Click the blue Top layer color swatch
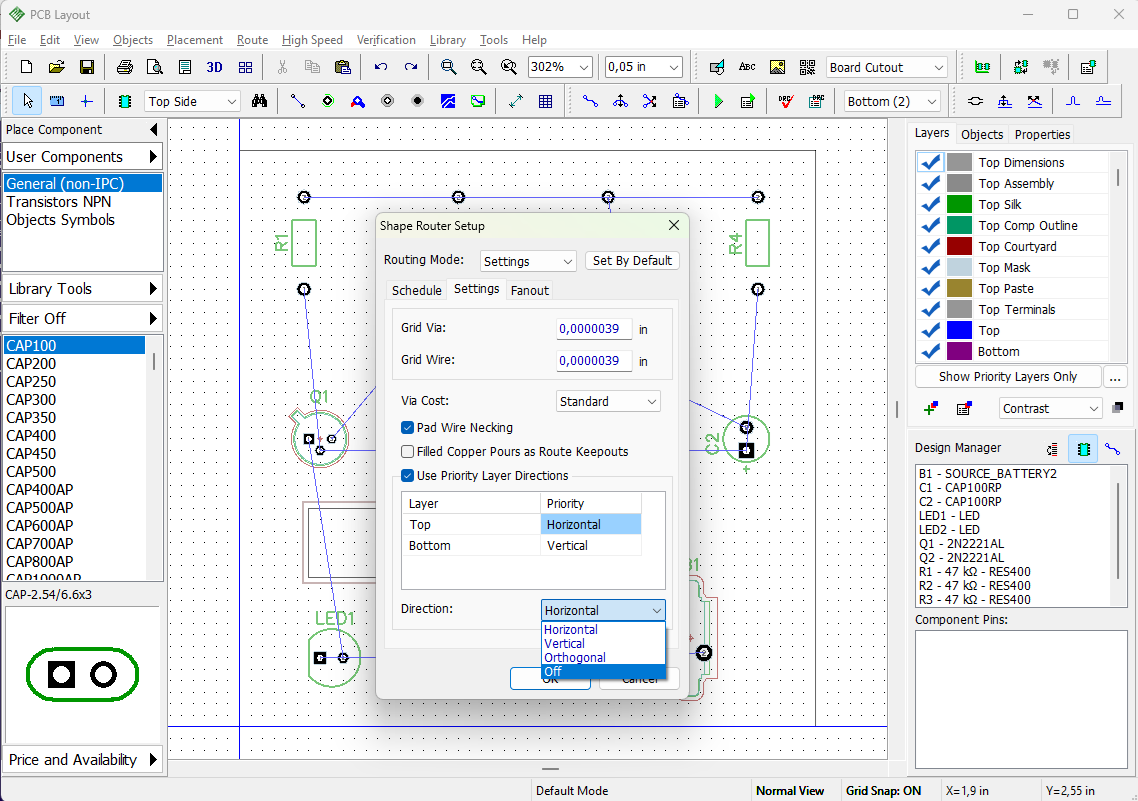This screenshot has width=1138, height=801. click(x=959, y=331)
